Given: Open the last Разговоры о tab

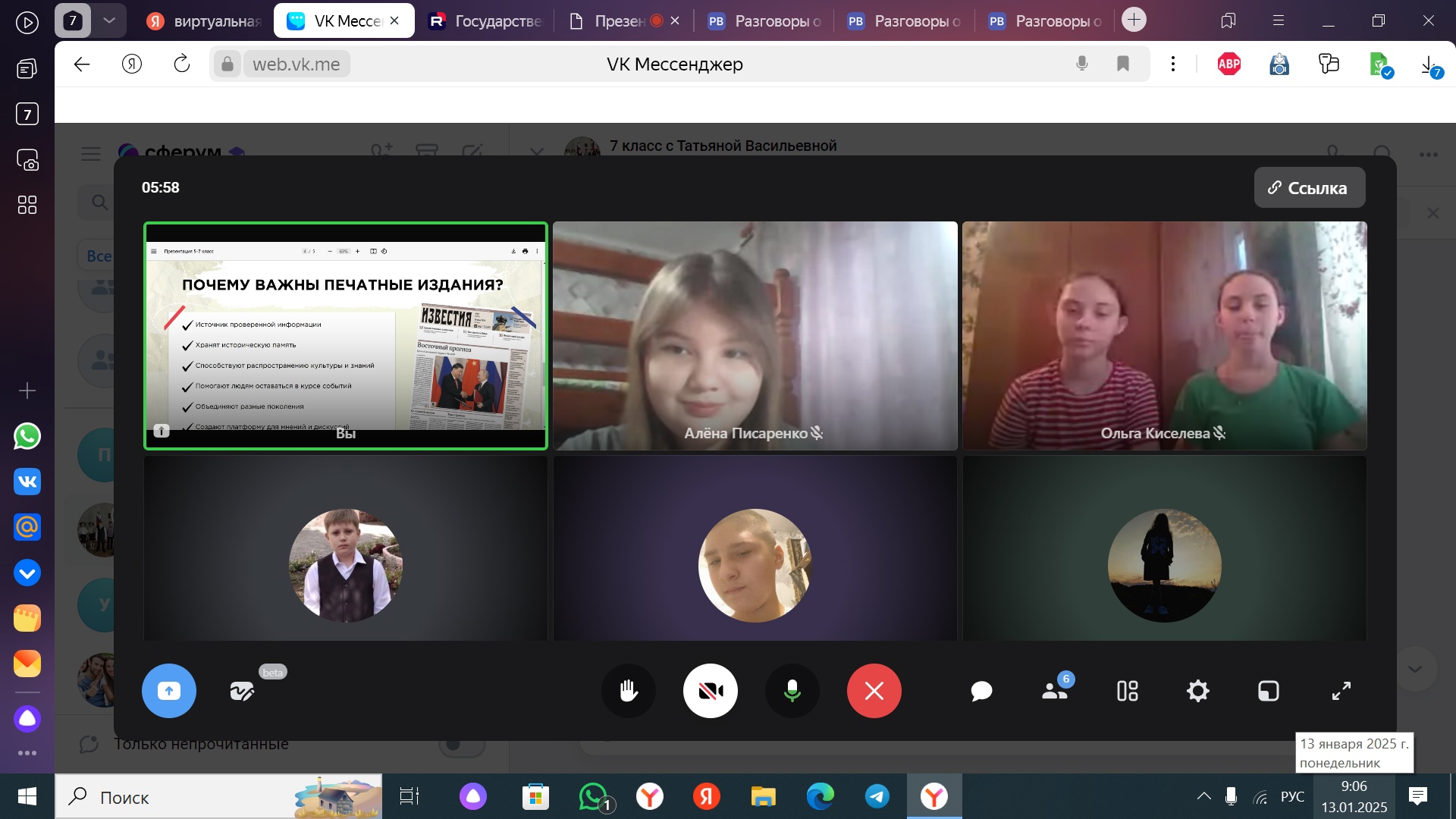Looking at the screenshot, I should 1045,21.
